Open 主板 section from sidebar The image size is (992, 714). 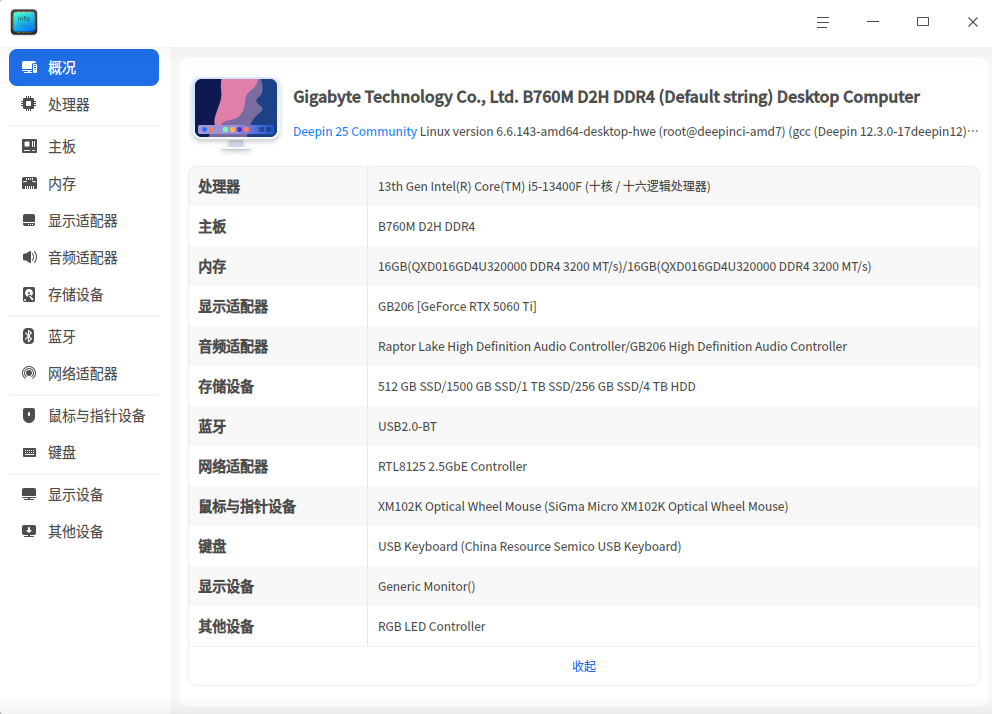tap(62, 147)
